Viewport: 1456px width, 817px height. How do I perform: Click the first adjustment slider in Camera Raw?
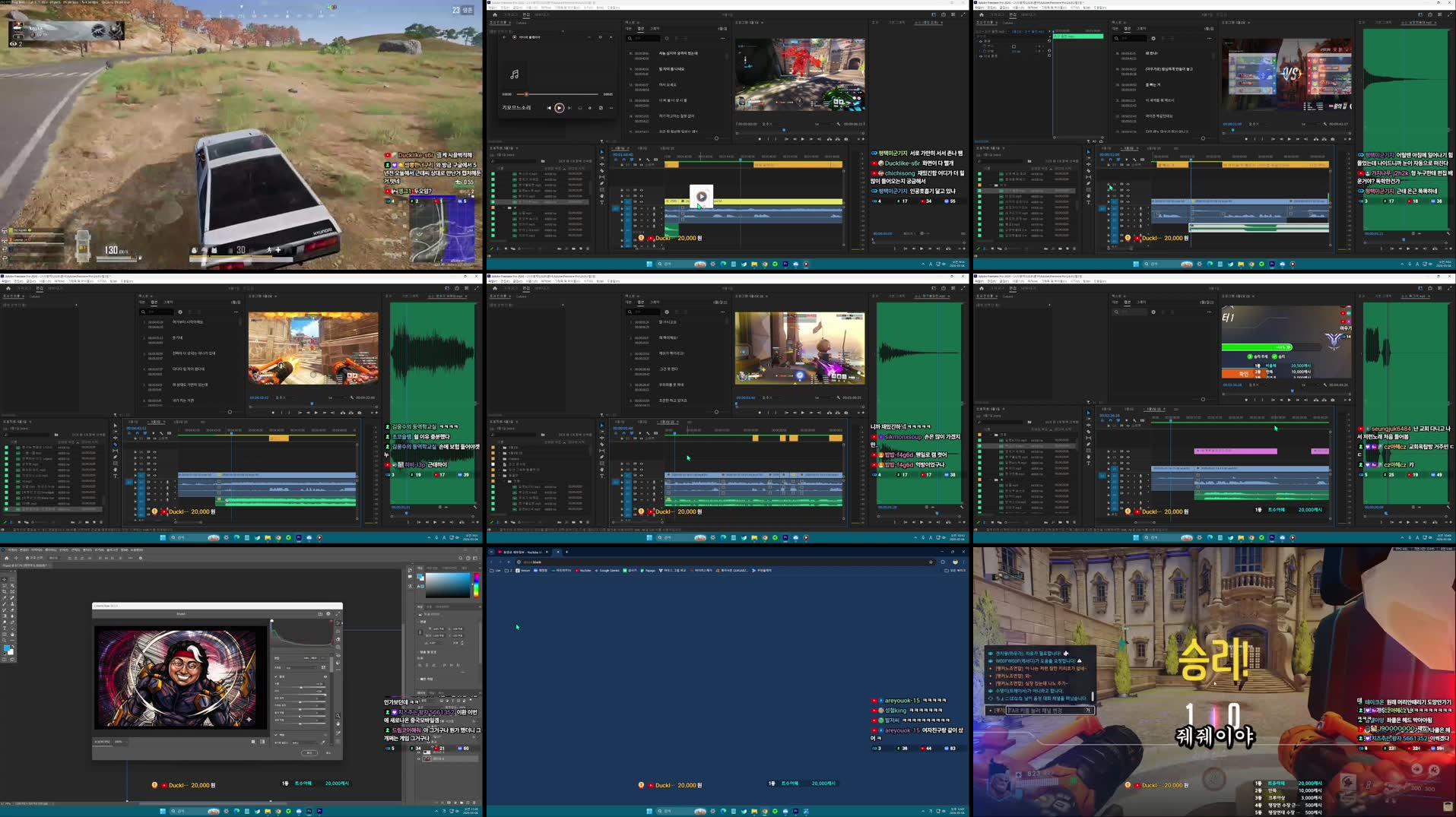(x=301, y=687)
